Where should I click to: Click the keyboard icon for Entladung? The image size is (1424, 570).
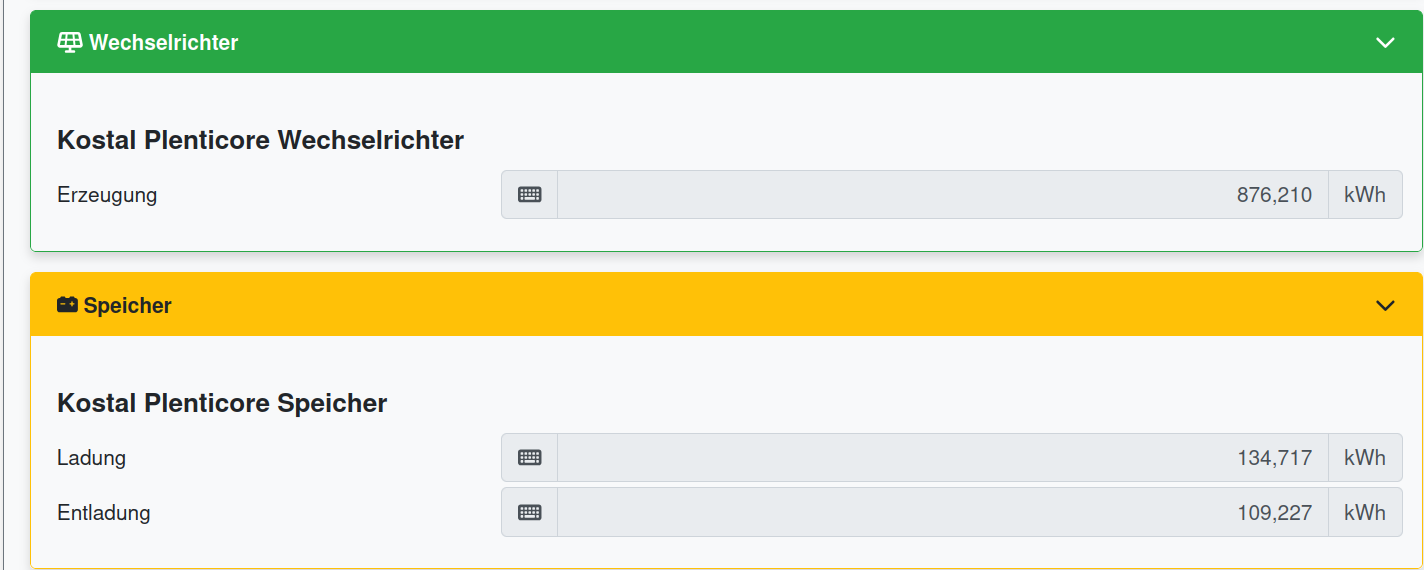pyautogui.click(x=529, y=513)
